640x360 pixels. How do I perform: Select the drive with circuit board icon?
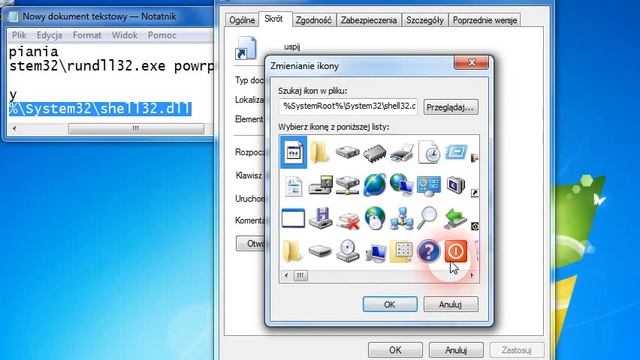pos(320,186)
